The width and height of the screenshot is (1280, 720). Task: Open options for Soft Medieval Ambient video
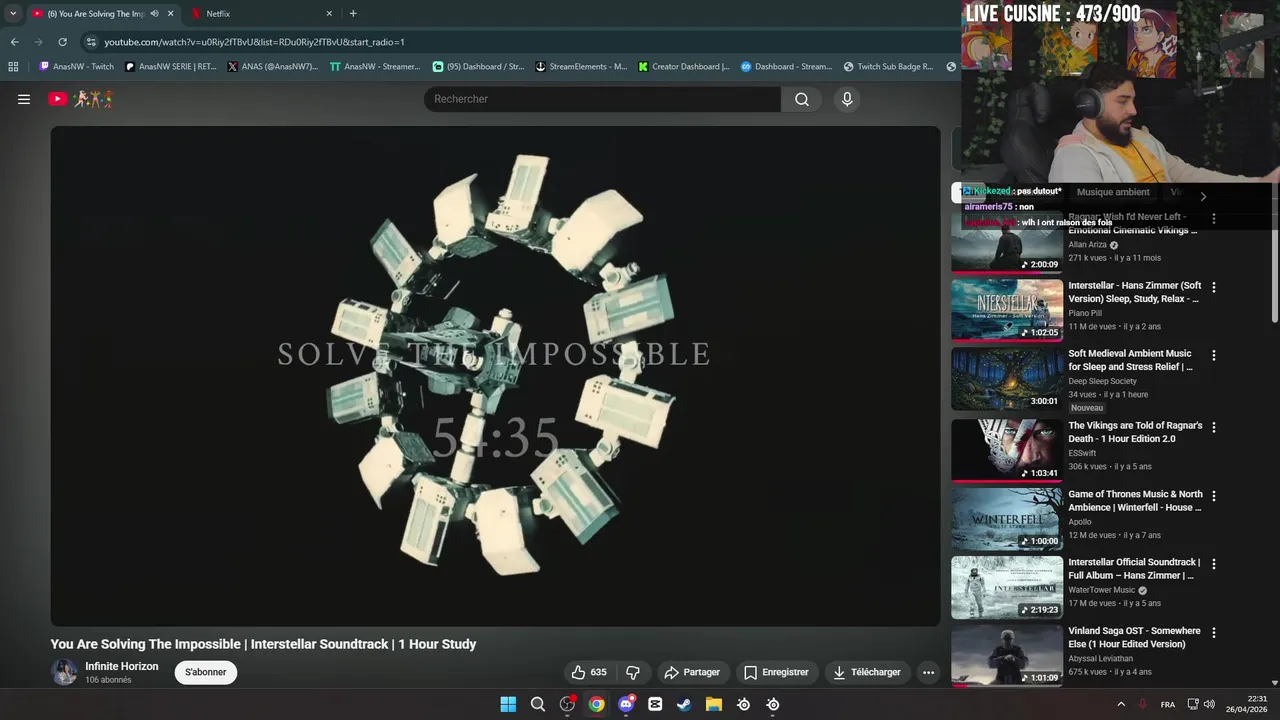tap(1214, 355)
